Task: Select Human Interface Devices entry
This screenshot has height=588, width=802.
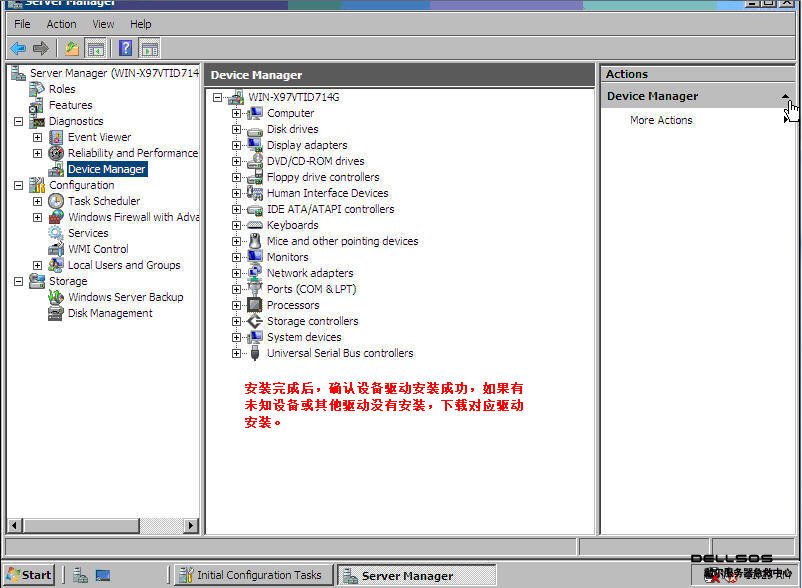Action: point(327,193)
